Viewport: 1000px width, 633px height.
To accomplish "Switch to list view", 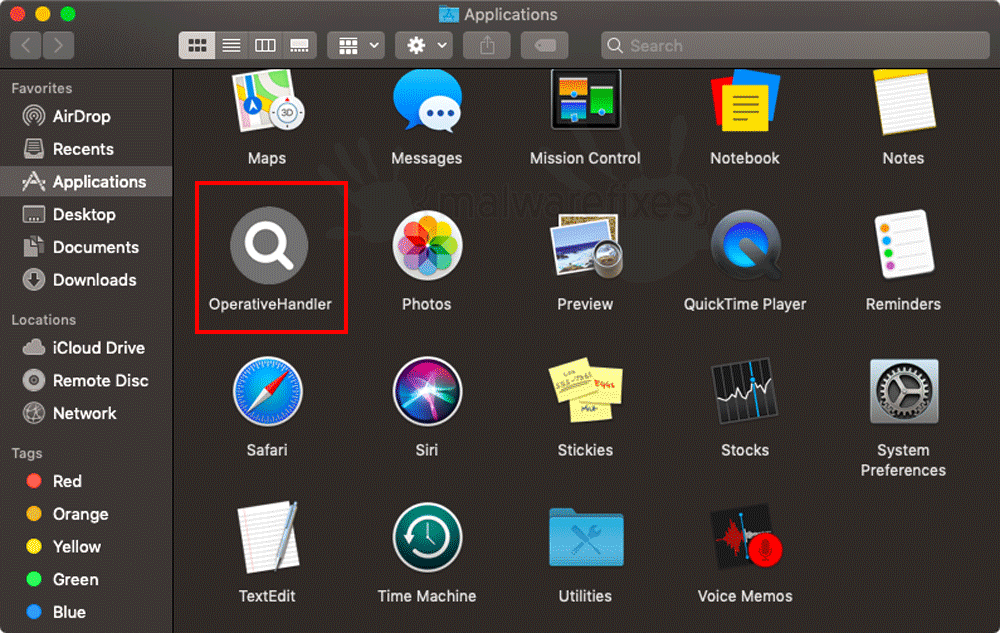I will [x=231, y=46].
